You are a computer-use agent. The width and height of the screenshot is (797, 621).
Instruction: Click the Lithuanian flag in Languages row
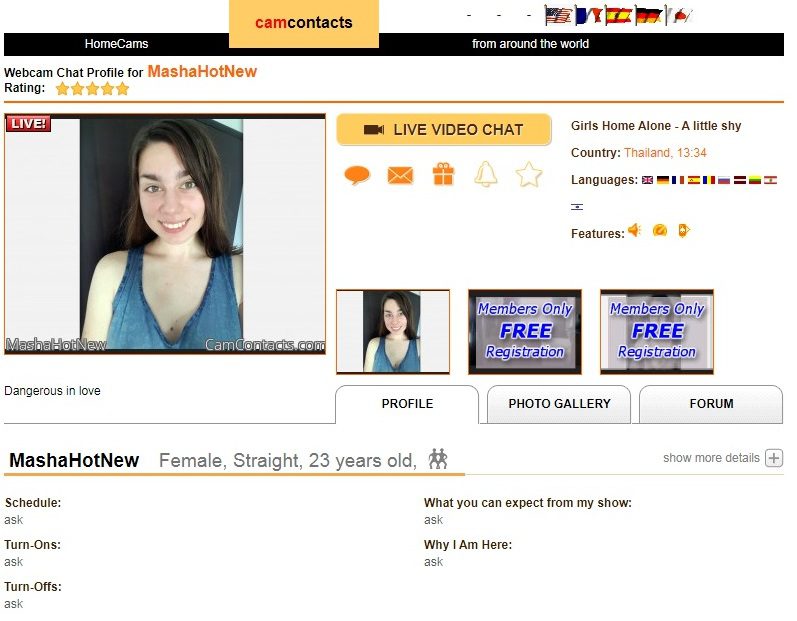755,180
